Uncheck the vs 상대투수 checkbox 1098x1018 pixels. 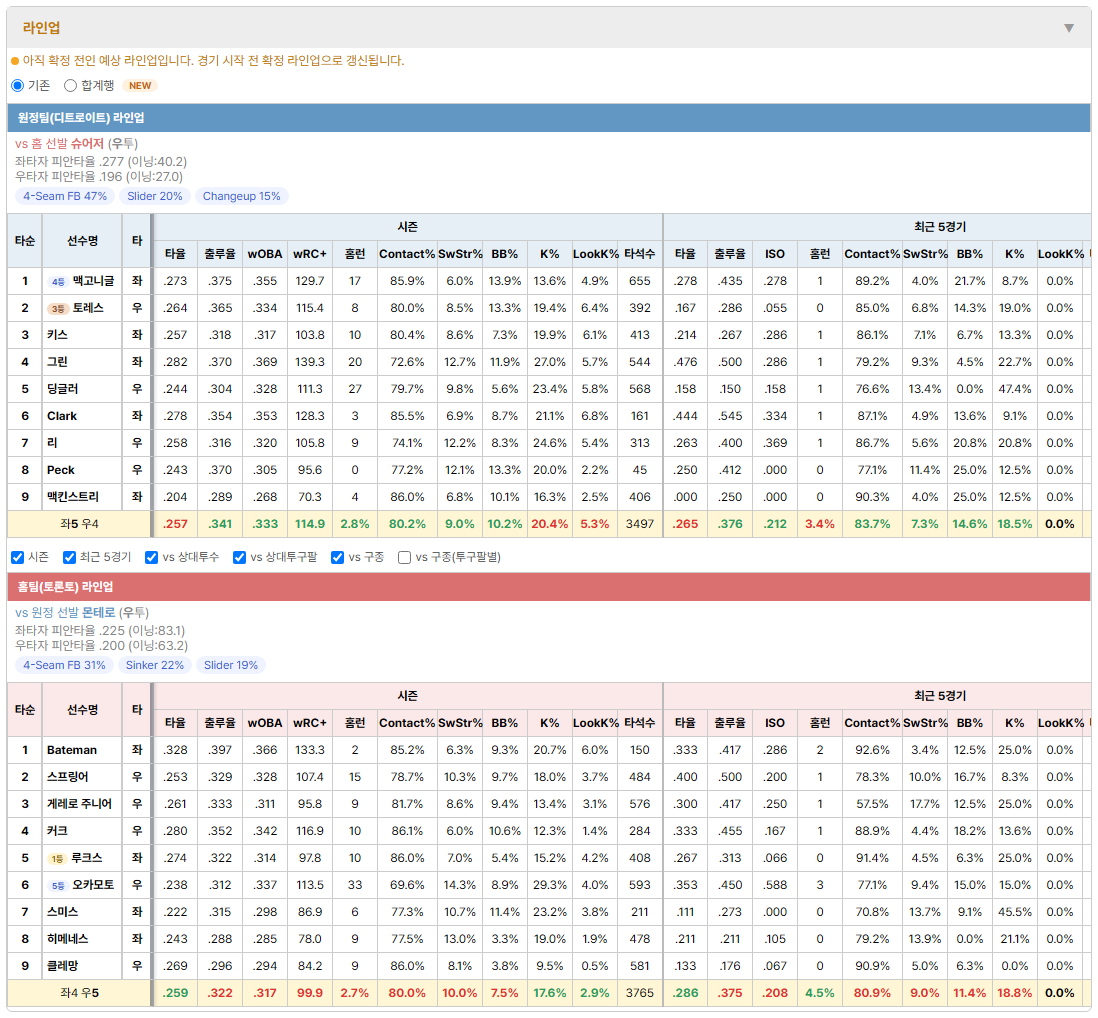click(x=151, y=557)
